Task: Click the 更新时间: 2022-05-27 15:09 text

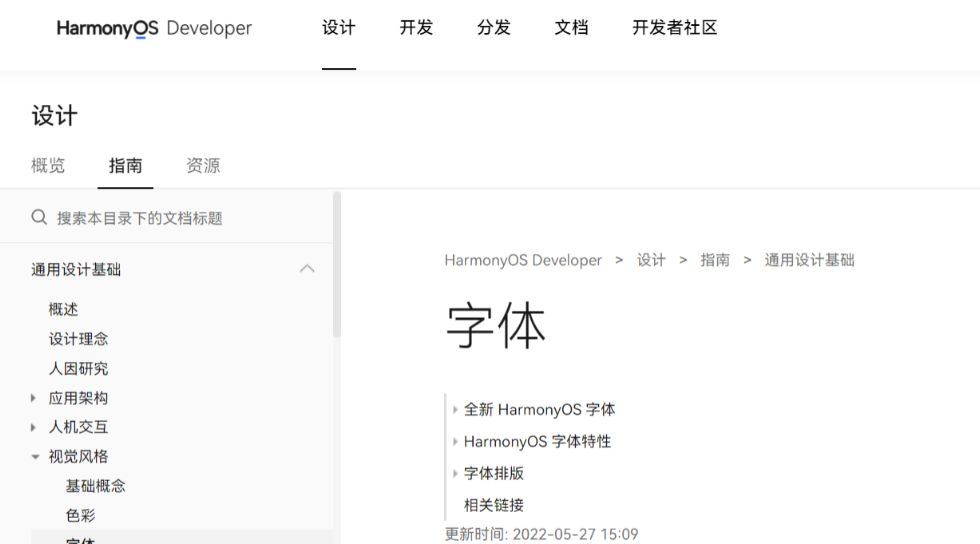Action: click(x=541, y=534)
